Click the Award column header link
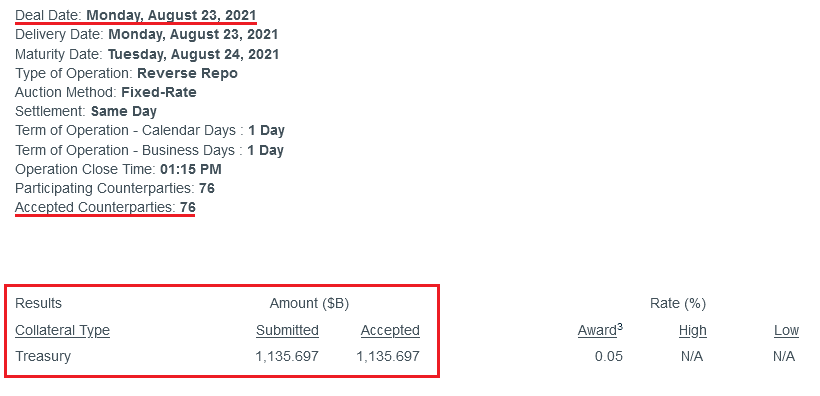Image resolution: width=820 pixels, height=396 pixels. [x=597, y=331]
